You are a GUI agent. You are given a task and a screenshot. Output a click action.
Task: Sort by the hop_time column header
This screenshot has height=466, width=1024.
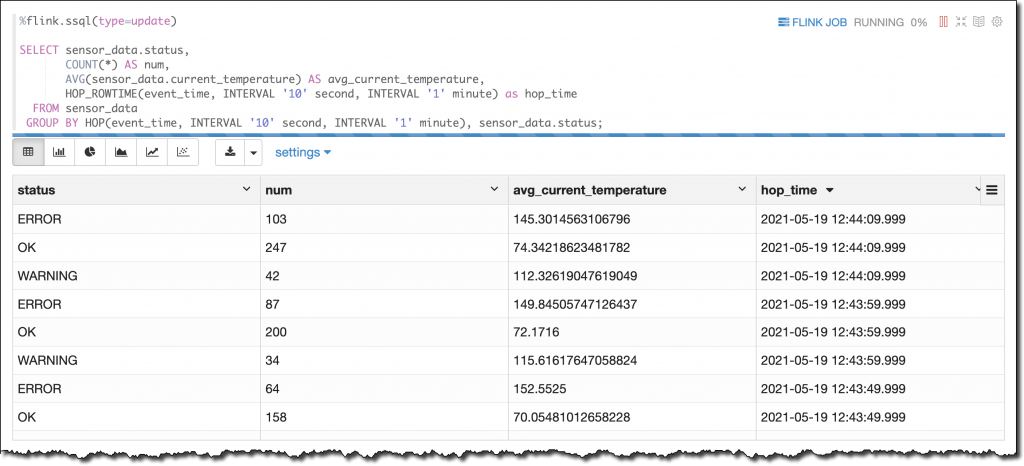point(789,190)
